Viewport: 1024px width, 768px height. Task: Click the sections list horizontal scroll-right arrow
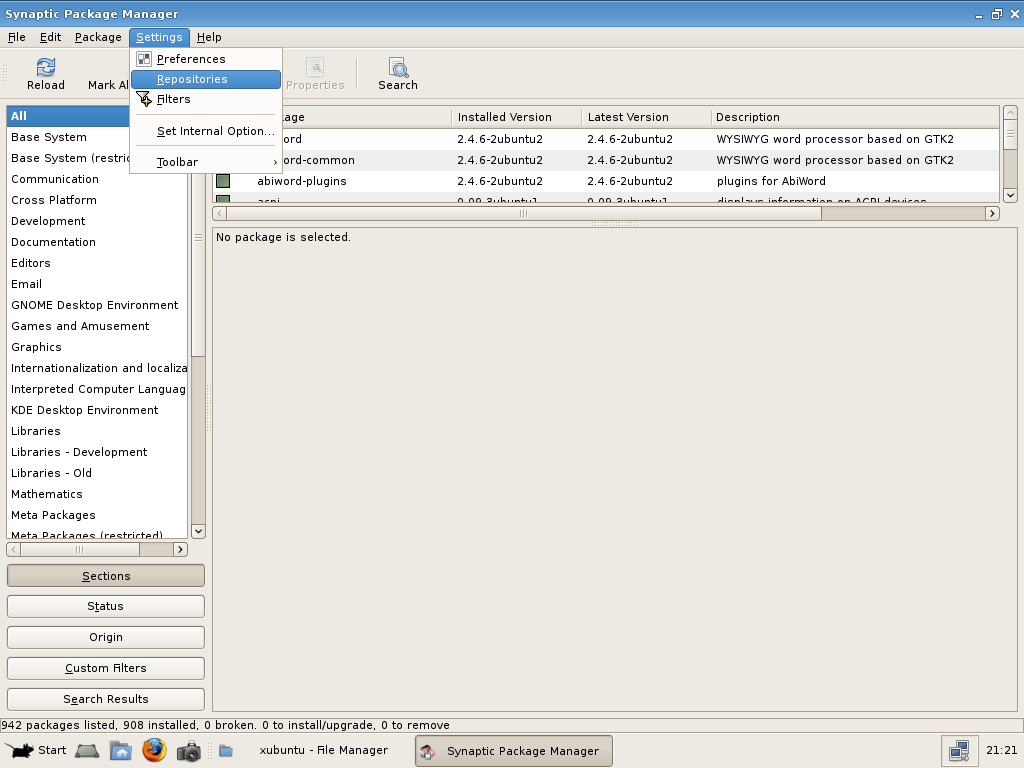[x=180, y=550]
